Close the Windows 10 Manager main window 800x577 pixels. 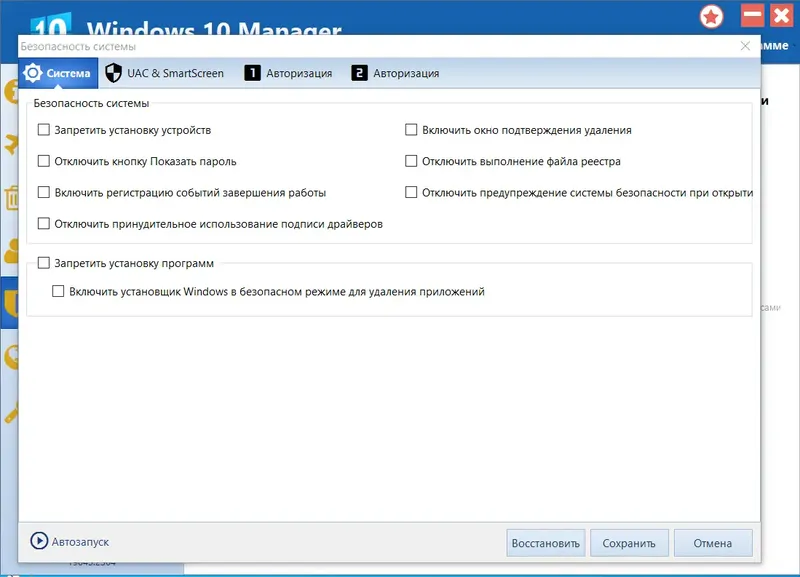pyautogui.click(x=782, y=15)
